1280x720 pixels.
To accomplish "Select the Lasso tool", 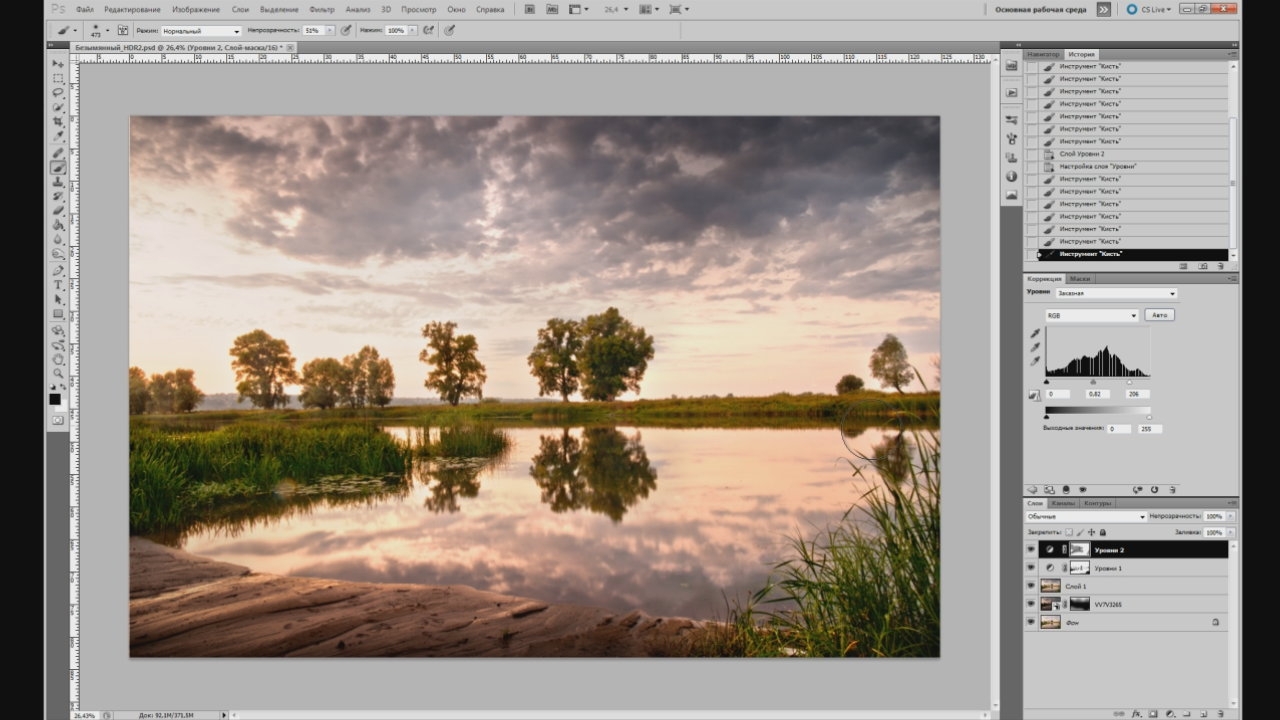I will coord(58,92).
